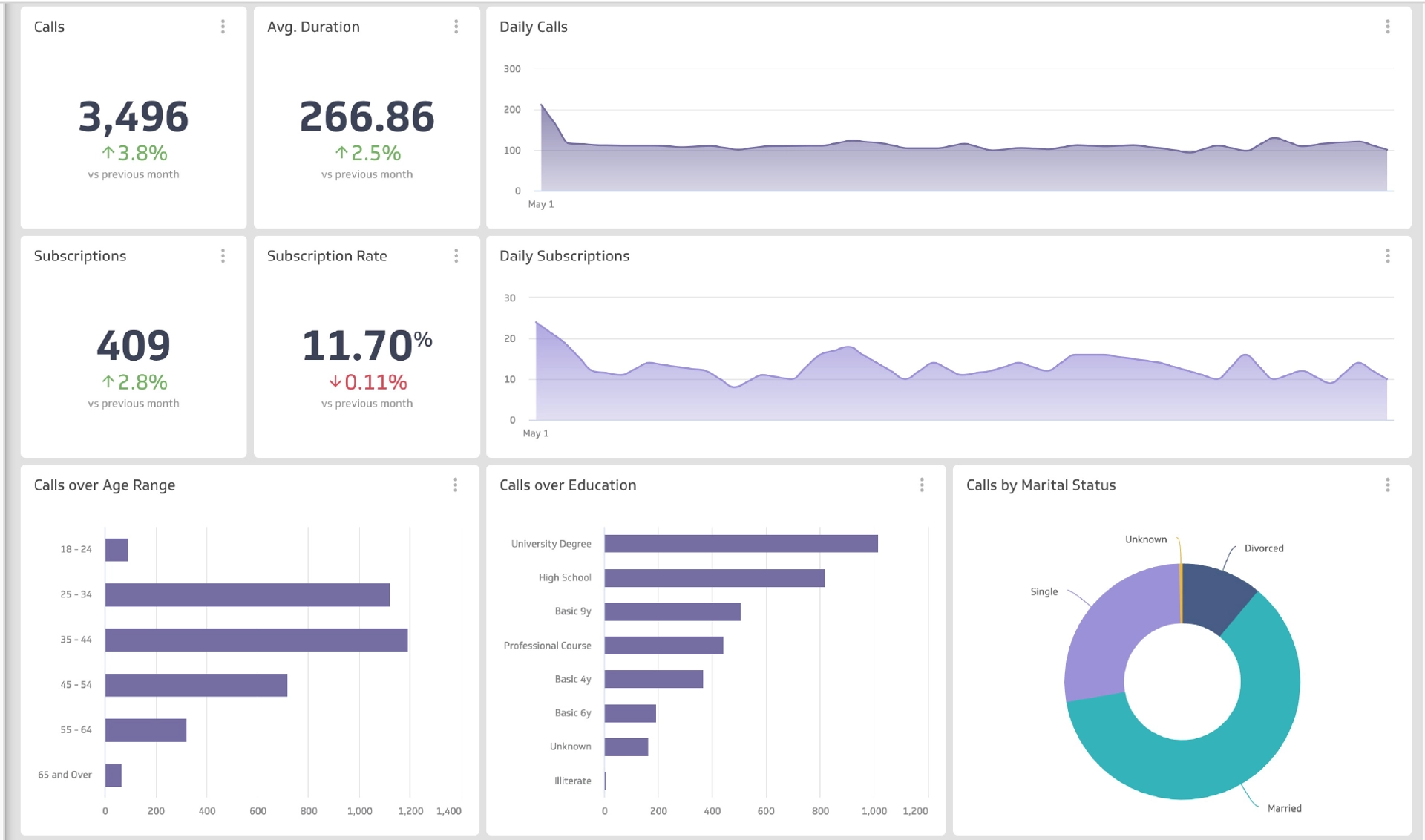
Task: Click the Daily Calls chart title
Action: point(533,27)
